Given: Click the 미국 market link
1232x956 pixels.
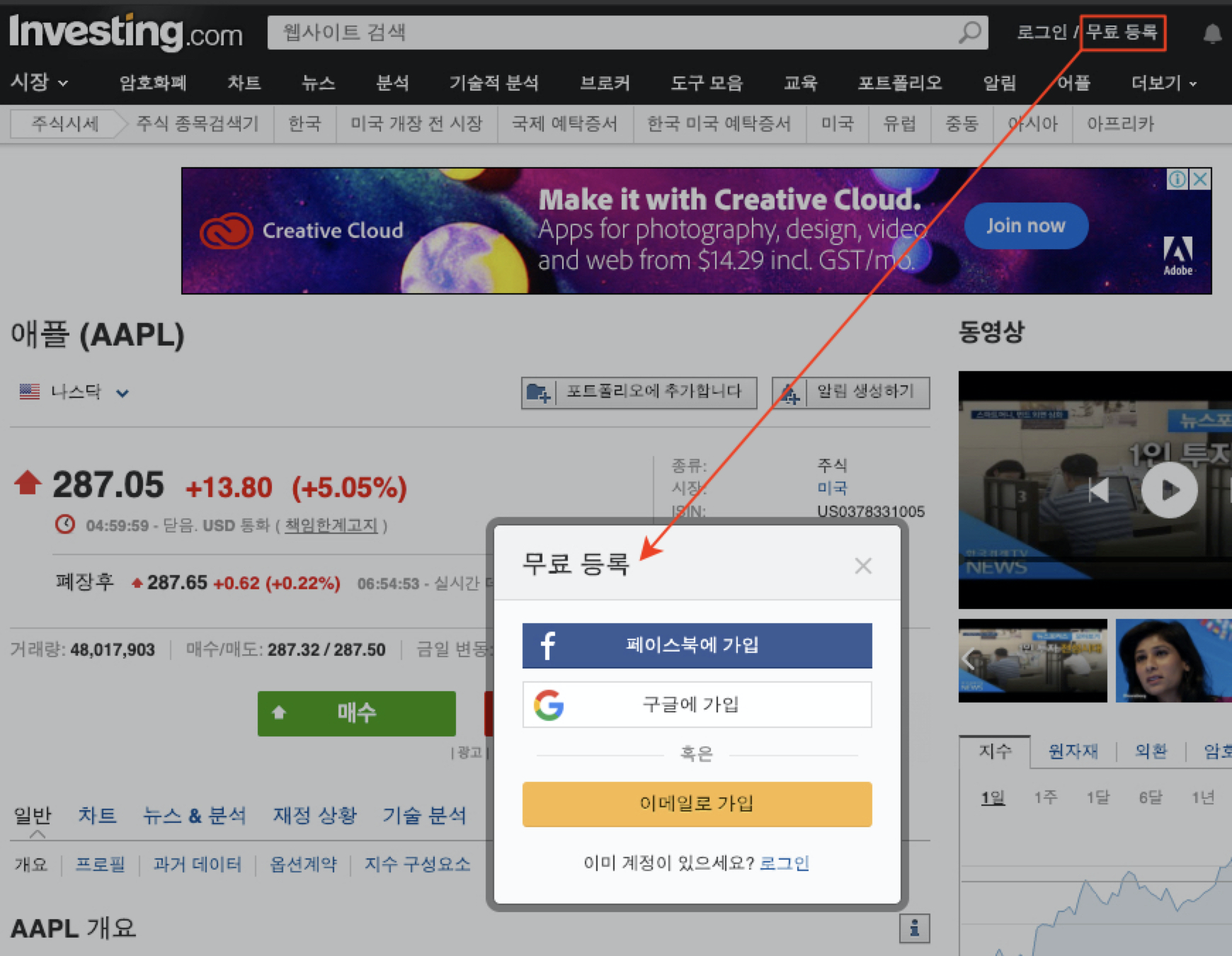Looking at the screenshot, I should point(832,488).
